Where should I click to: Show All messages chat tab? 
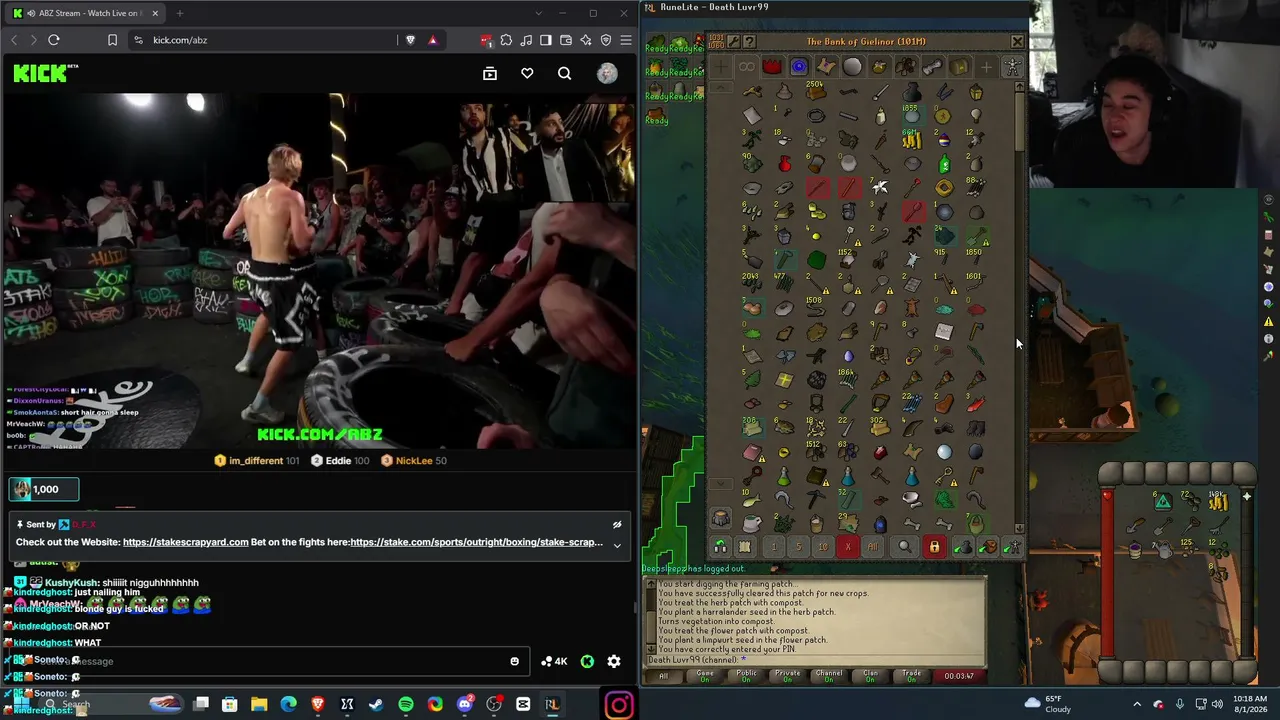pos(663,676)
